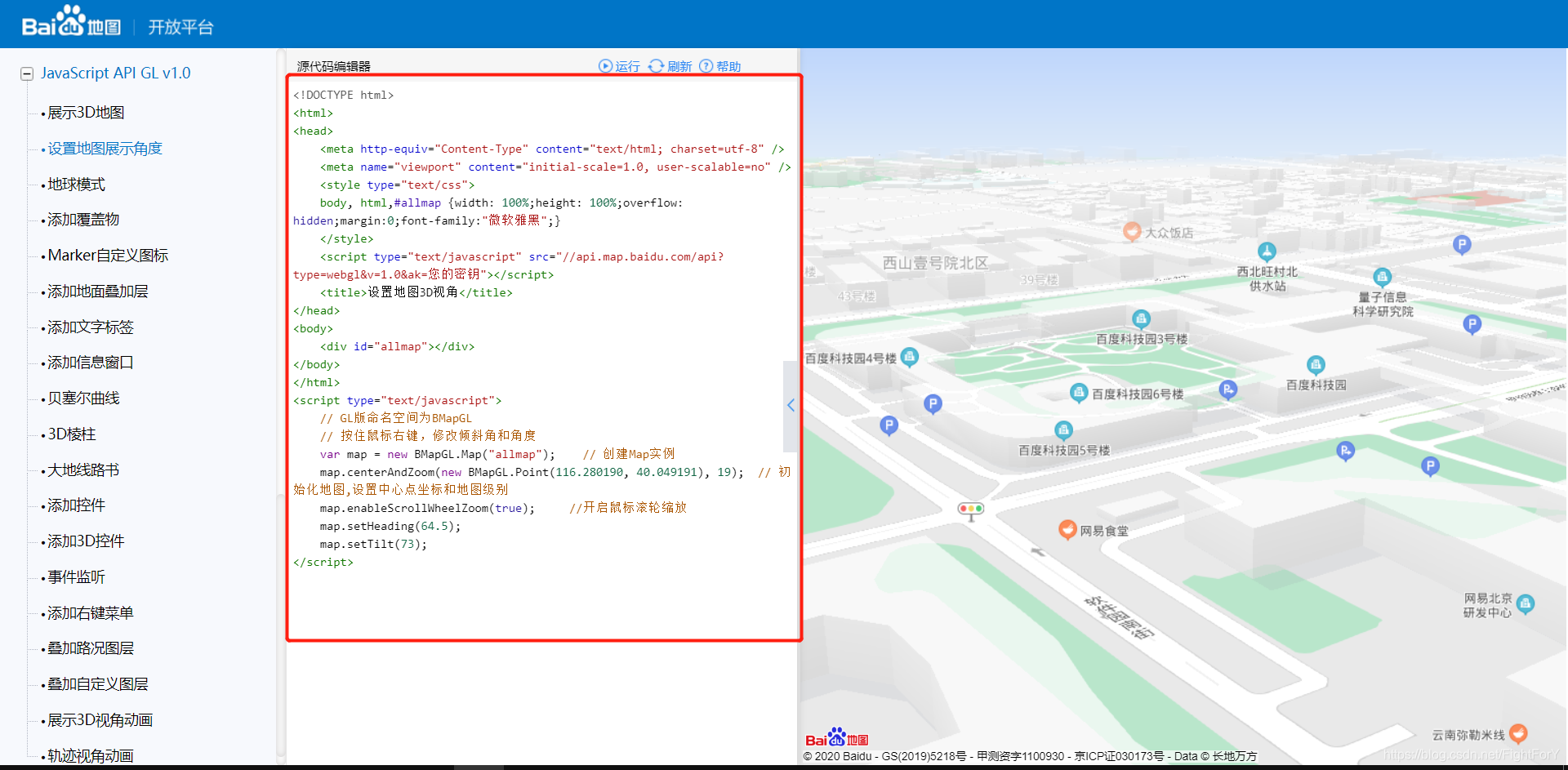Open the 开放平台 header link
This screenshot has height=770, width=1568.
pos(180,27)
